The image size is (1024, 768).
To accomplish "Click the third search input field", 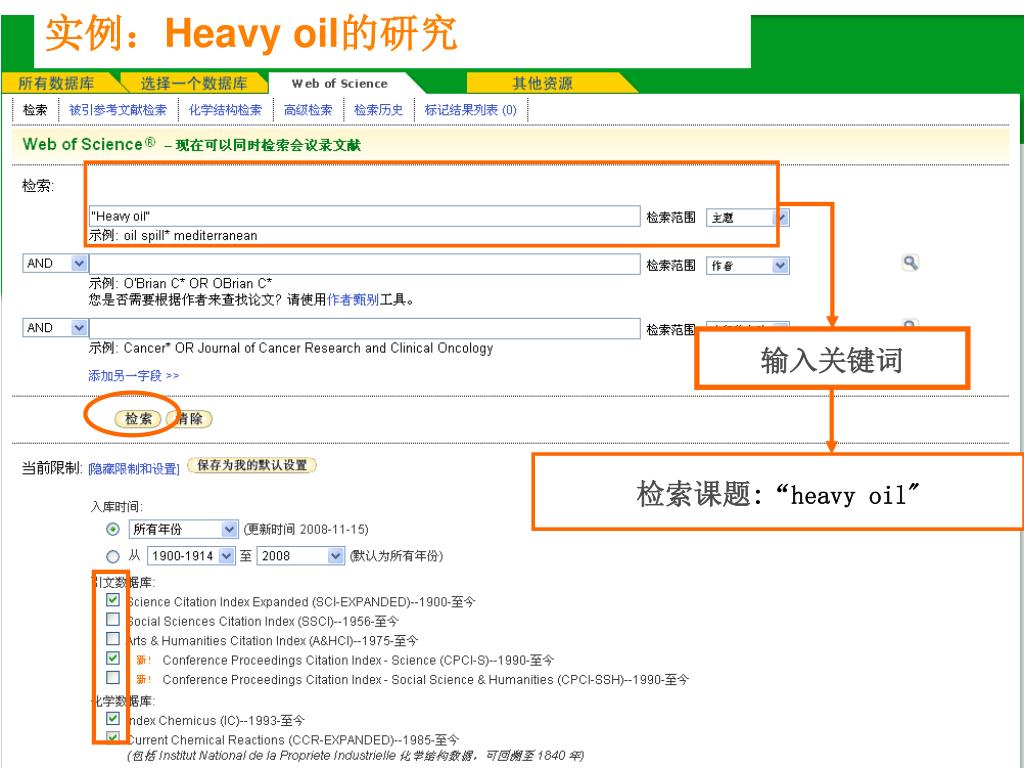I will click(364, 328).
